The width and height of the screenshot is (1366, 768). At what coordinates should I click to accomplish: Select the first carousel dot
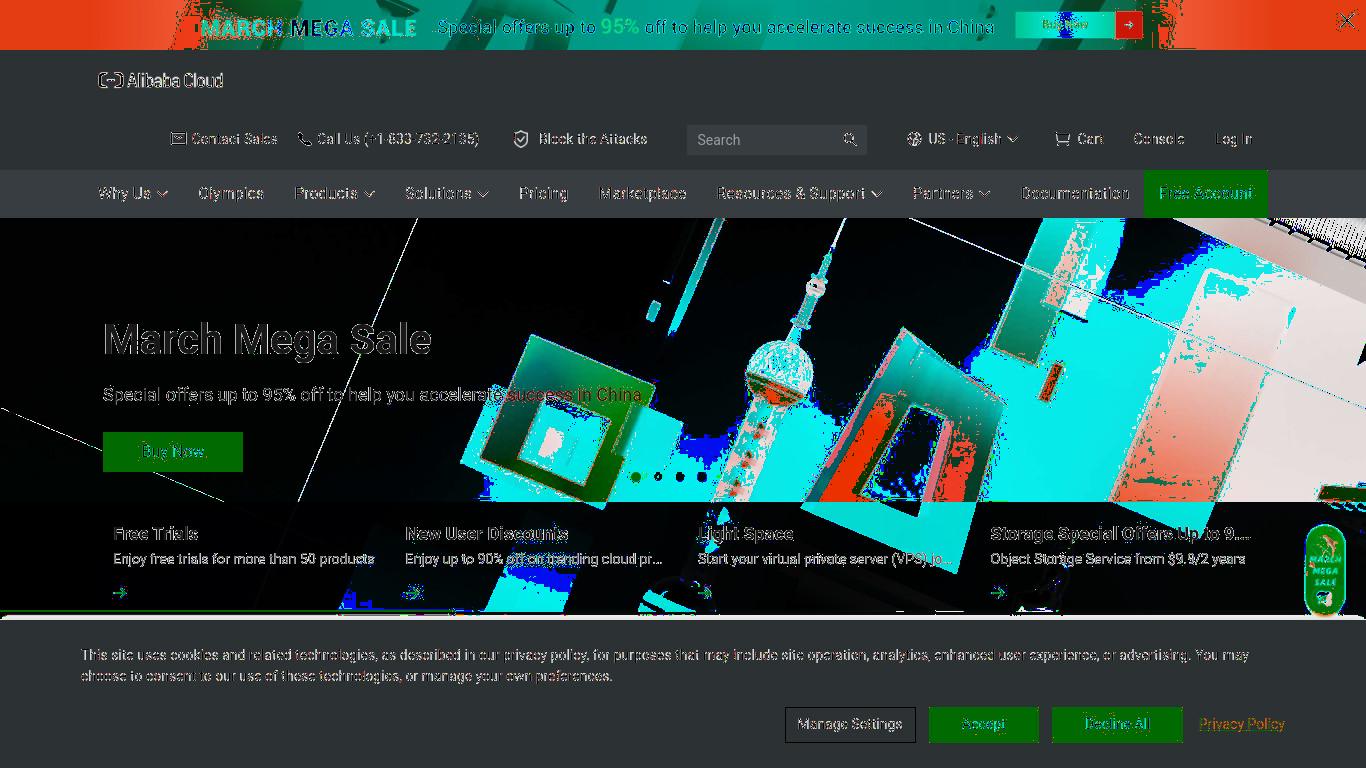pyautogui.click(x=636, y=477)
